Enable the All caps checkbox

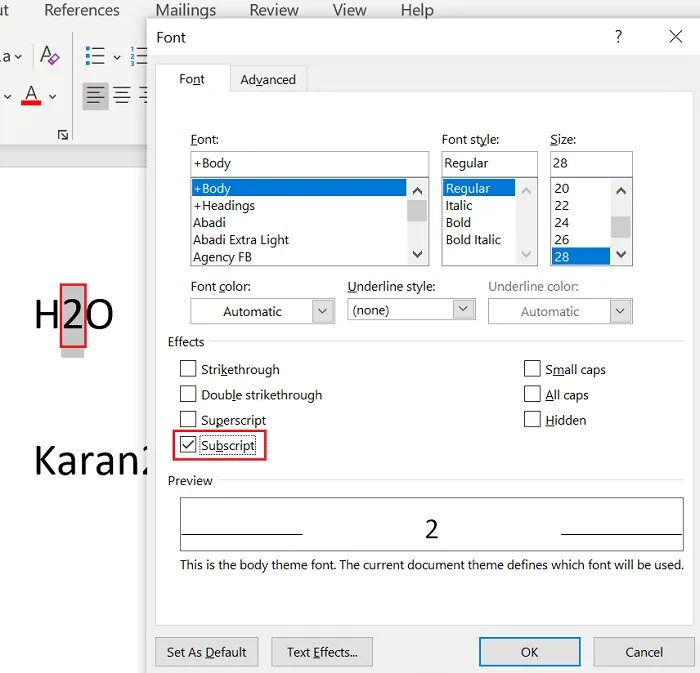pyautogui.click(x=532, y=394)
